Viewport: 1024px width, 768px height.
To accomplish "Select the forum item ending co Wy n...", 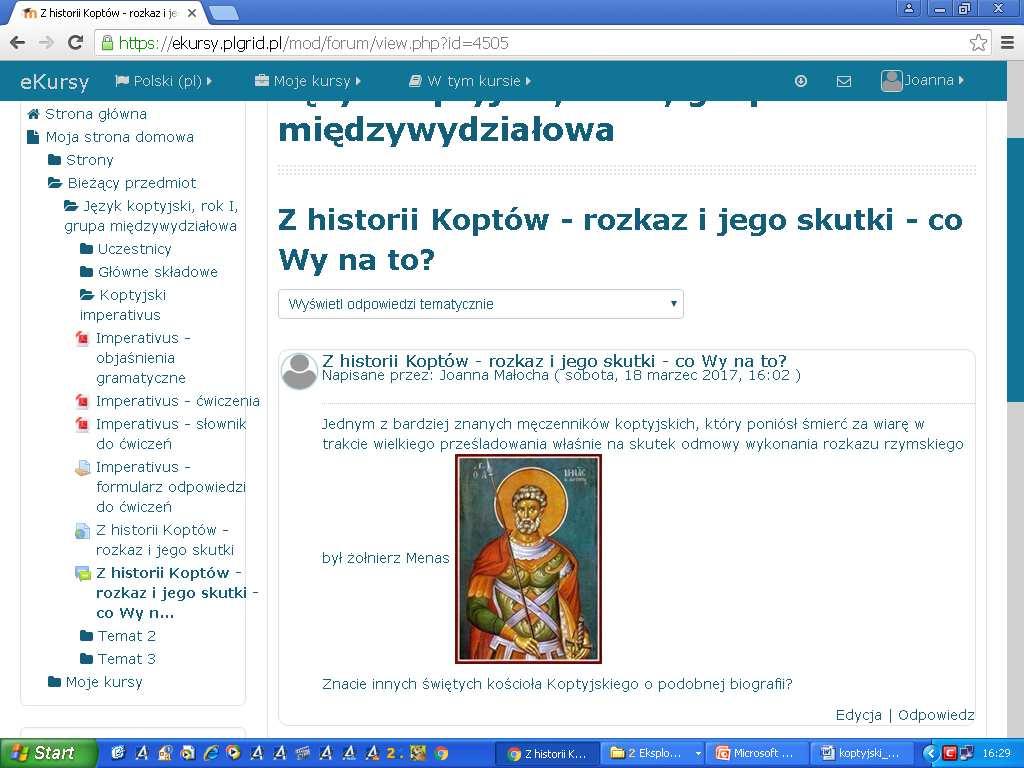I will click(177, 593).
